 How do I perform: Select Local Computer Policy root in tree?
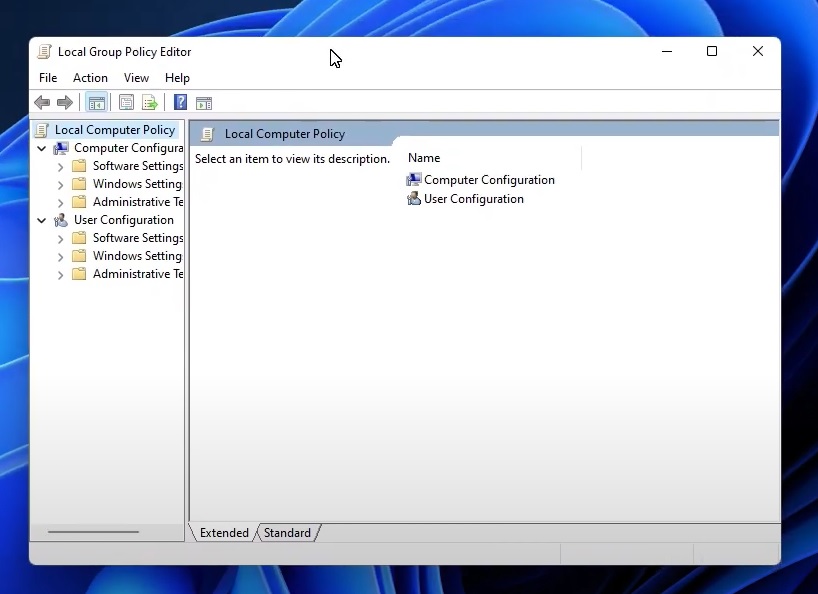click(x=114, y=130)
